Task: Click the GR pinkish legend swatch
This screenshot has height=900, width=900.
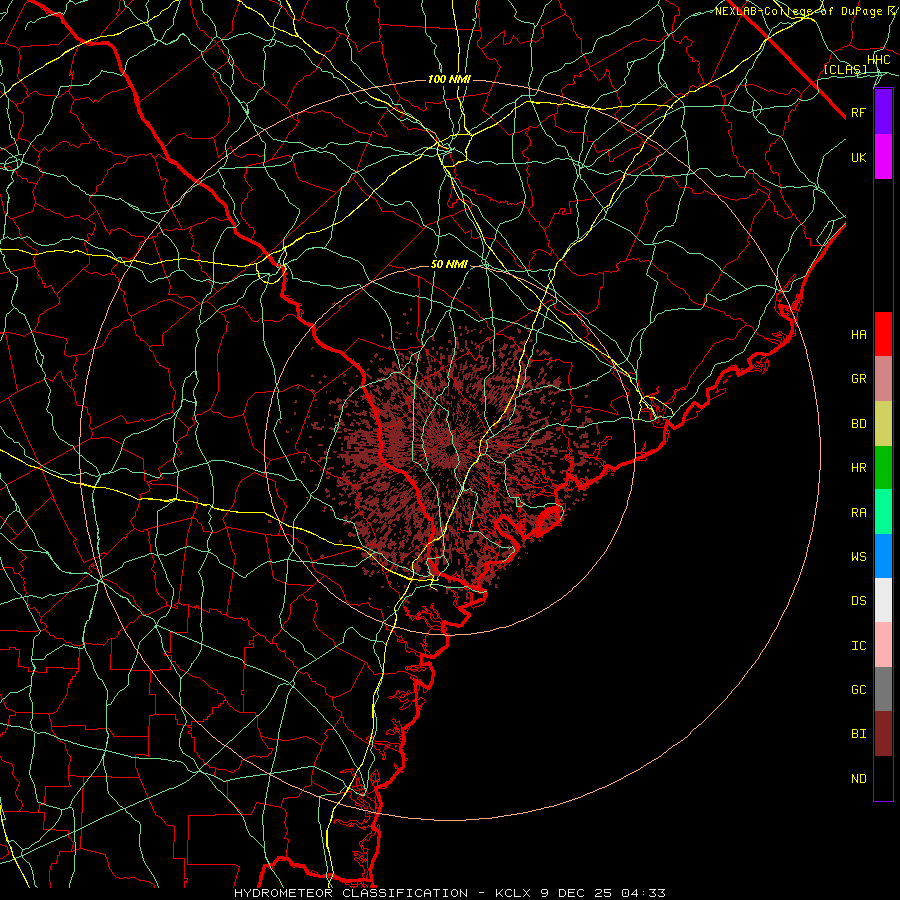Action: (x=883, y=379)
